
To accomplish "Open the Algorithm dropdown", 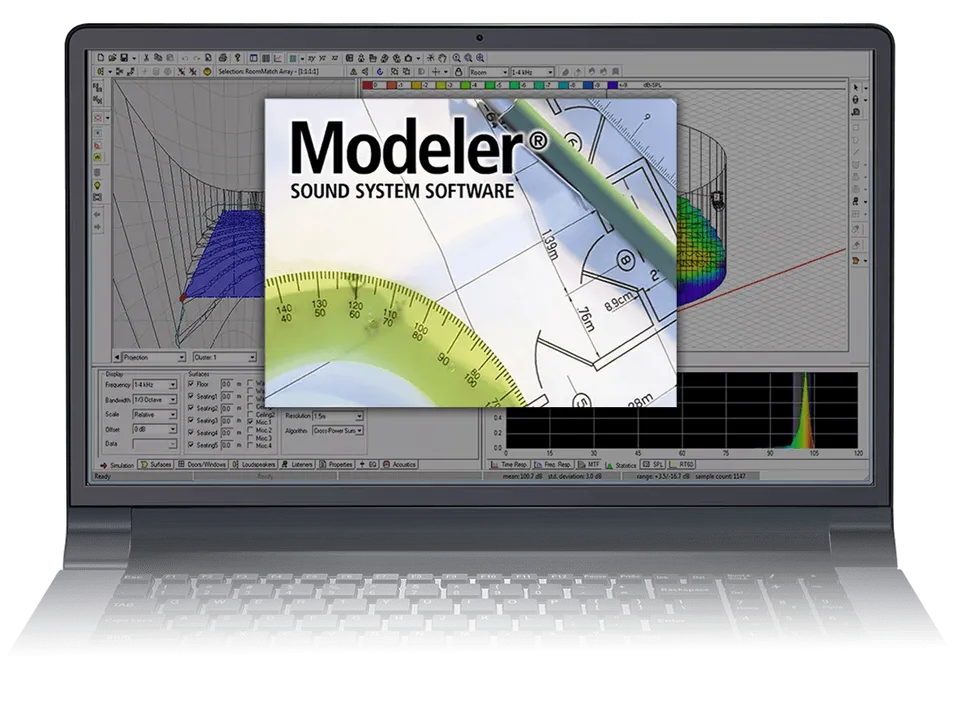I will (x=338, y=430).
